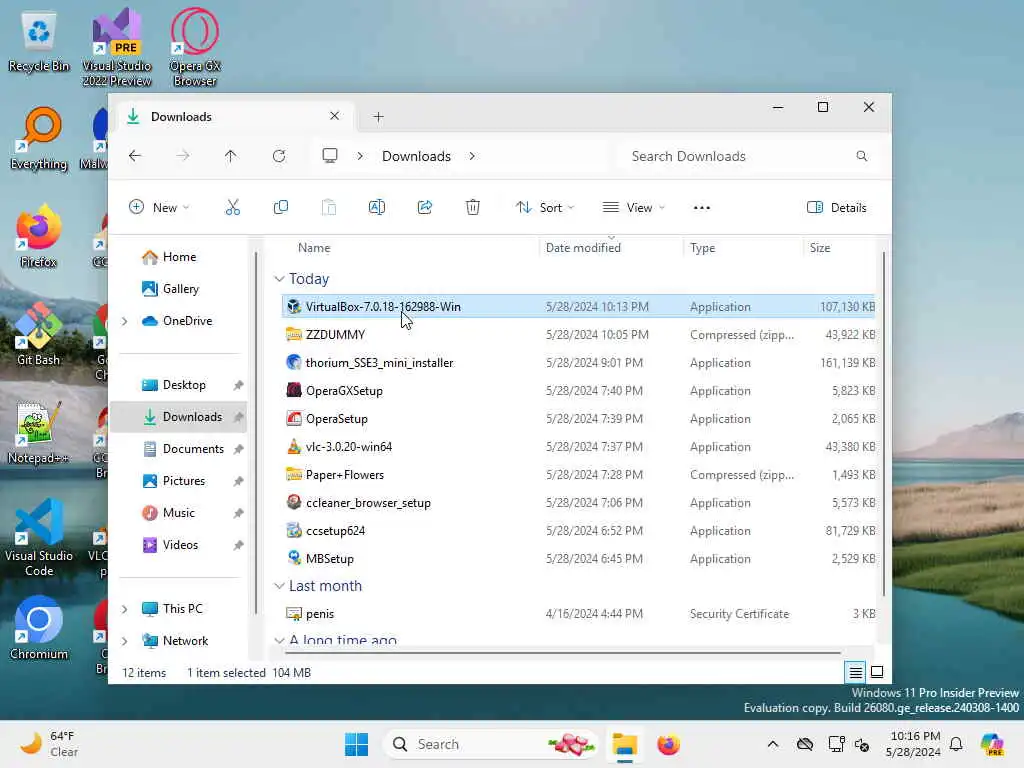
Task: Go back with the left arrow
Action: [135, 156]
